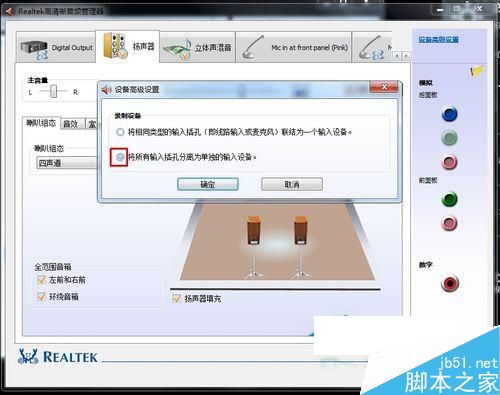Adjust the L/R balance slider thumb
The image size is (500, 395).
[53, 91]
